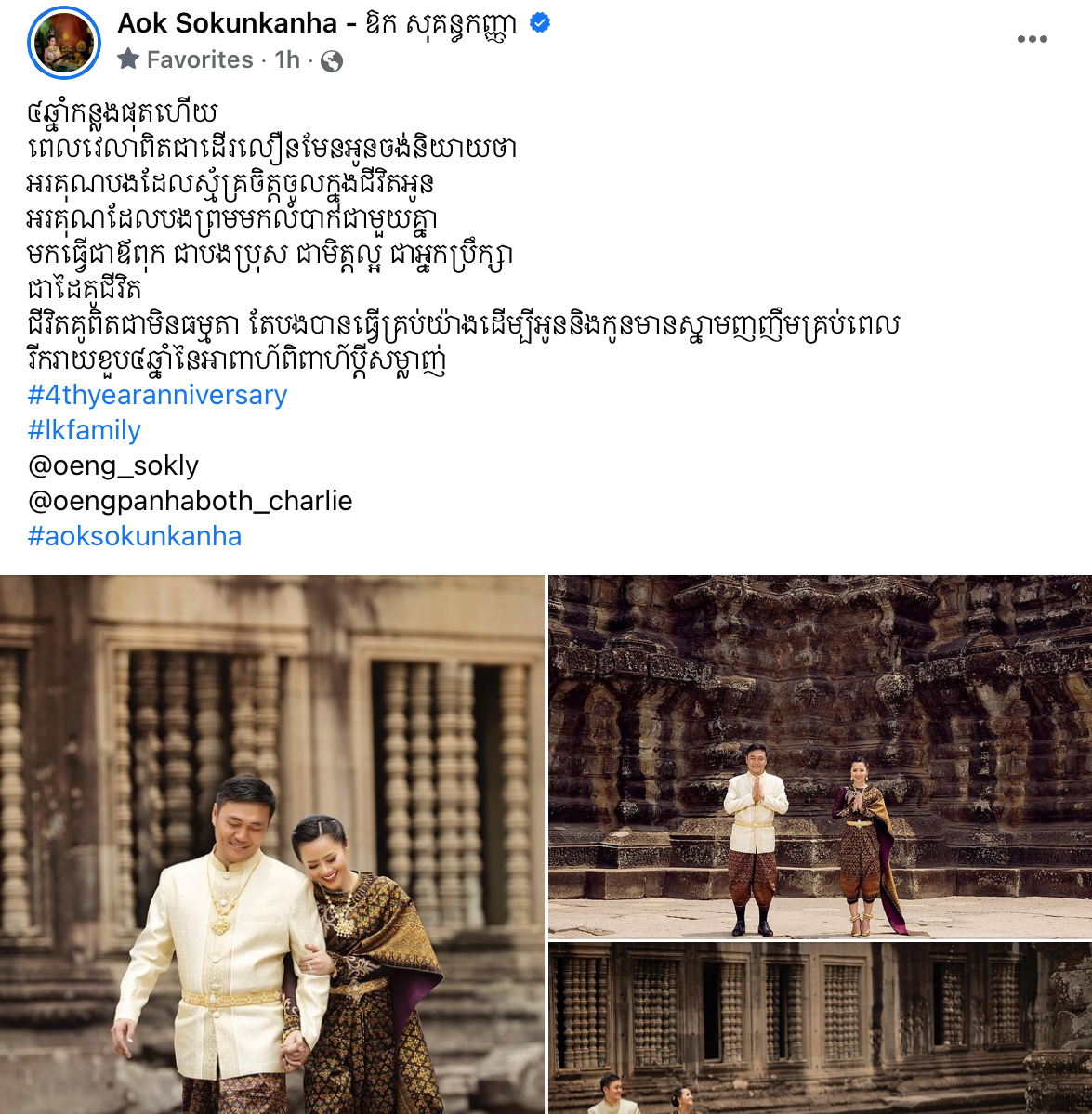This screenshot has height=1114, width=1092.
Task: Open the large photo of couple walking
Action: click(x=272, y=845)
